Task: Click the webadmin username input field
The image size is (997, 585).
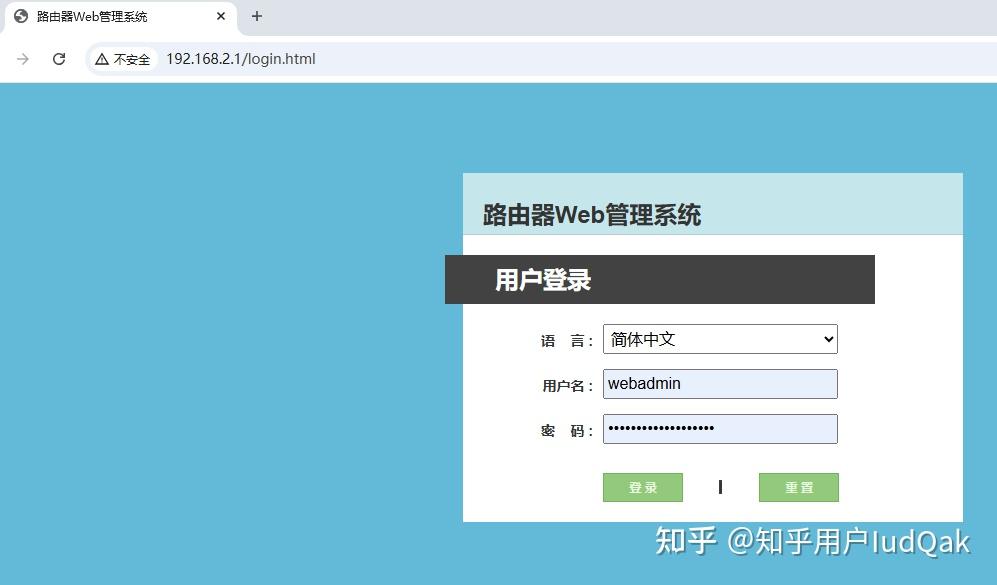Action: point(720,383)
